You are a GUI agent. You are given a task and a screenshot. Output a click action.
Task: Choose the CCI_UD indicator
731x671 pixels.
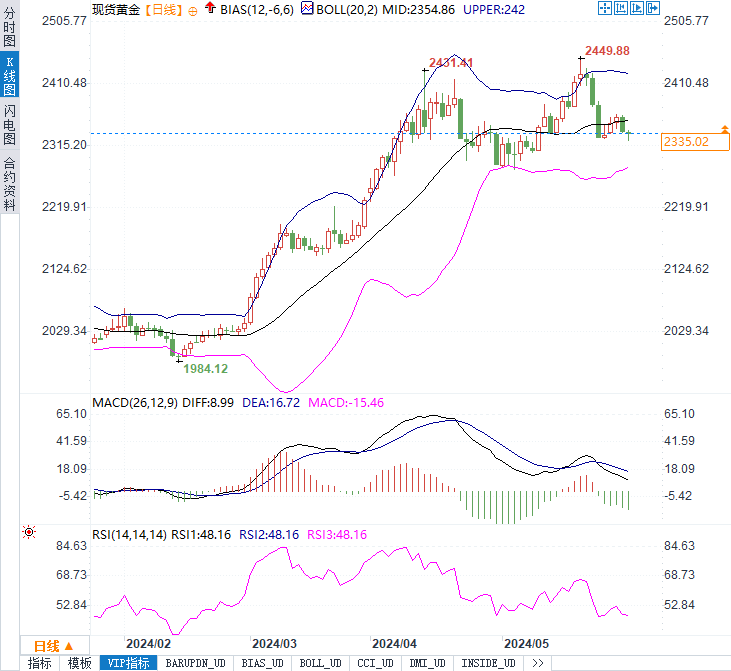(x=375, y=663)
